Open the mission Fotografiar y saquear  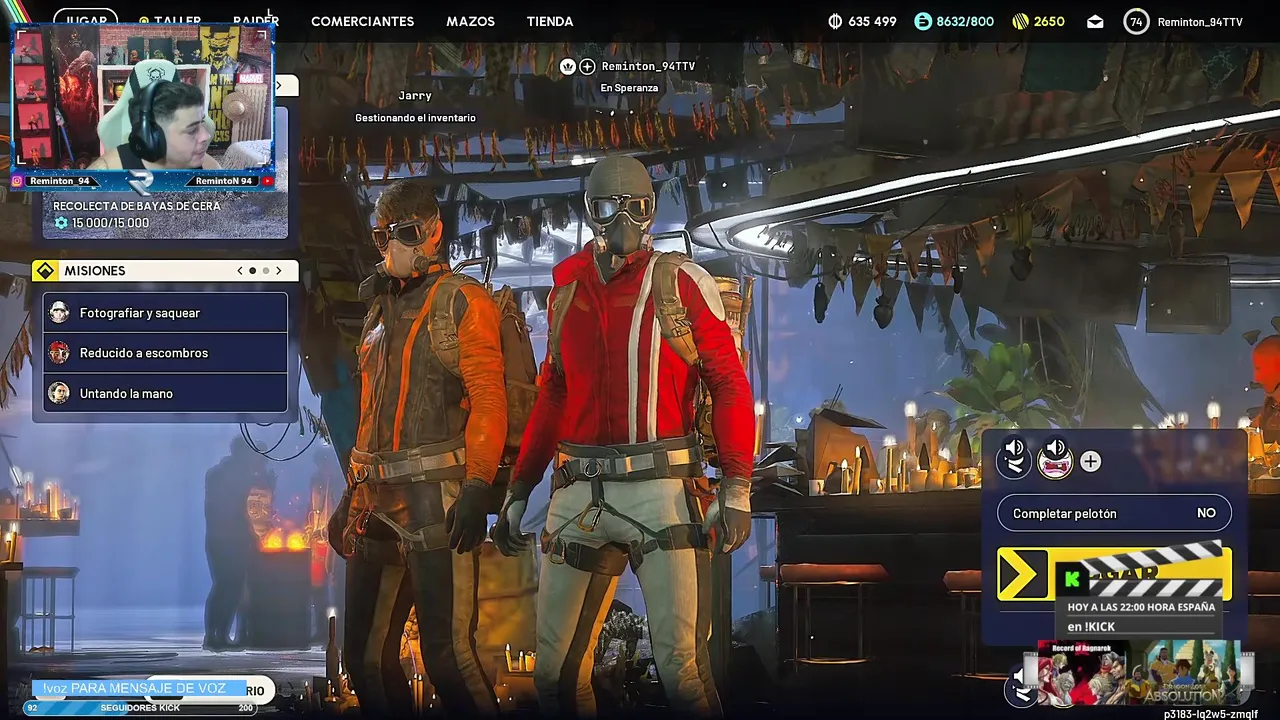tap(166, 313)
